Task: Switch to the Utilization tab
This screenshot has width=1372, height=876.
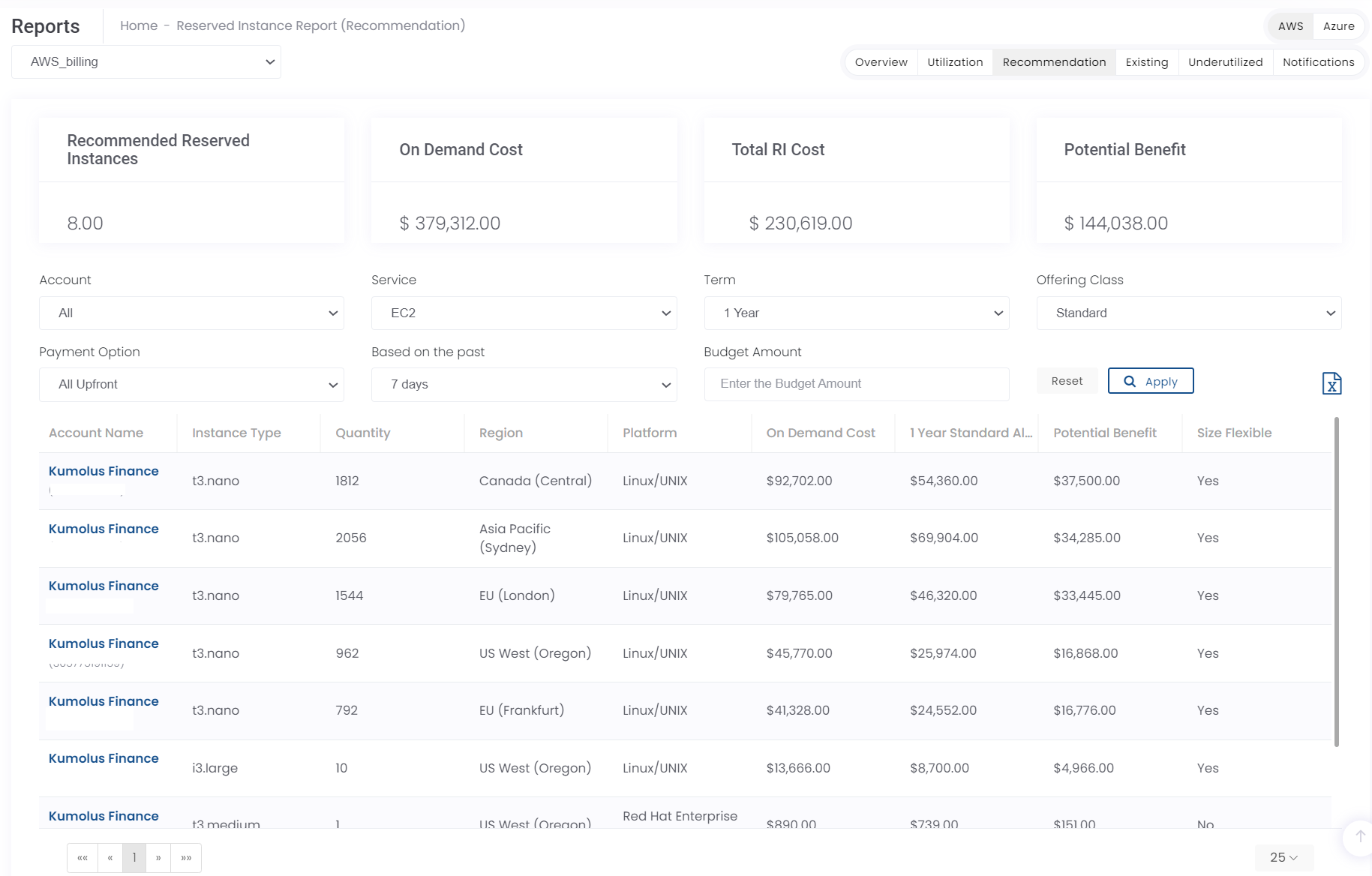Action: (954, 62)
